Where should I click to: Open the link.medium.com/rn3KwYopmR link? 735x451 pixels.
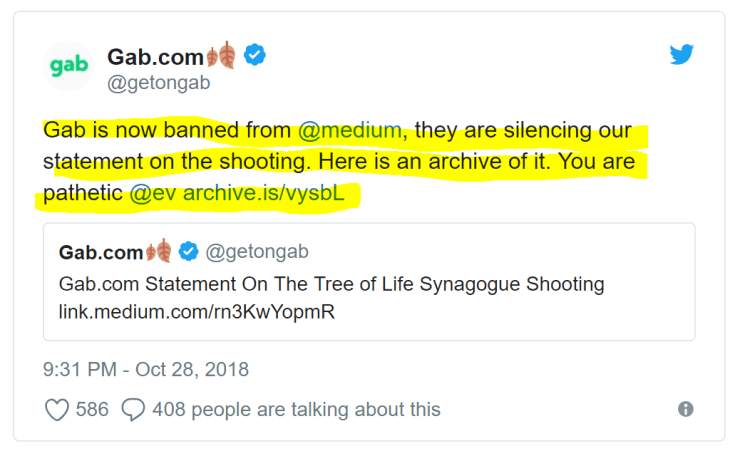coord(196,312)
